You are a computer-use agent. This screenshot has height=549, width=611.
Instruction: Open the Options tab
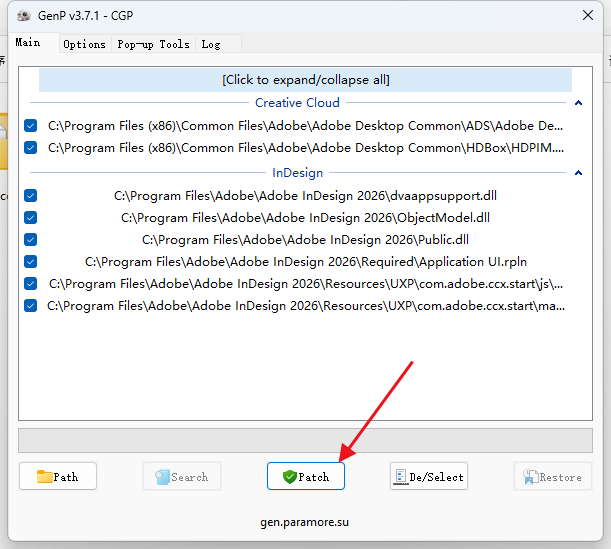click(x=85, y=44)
